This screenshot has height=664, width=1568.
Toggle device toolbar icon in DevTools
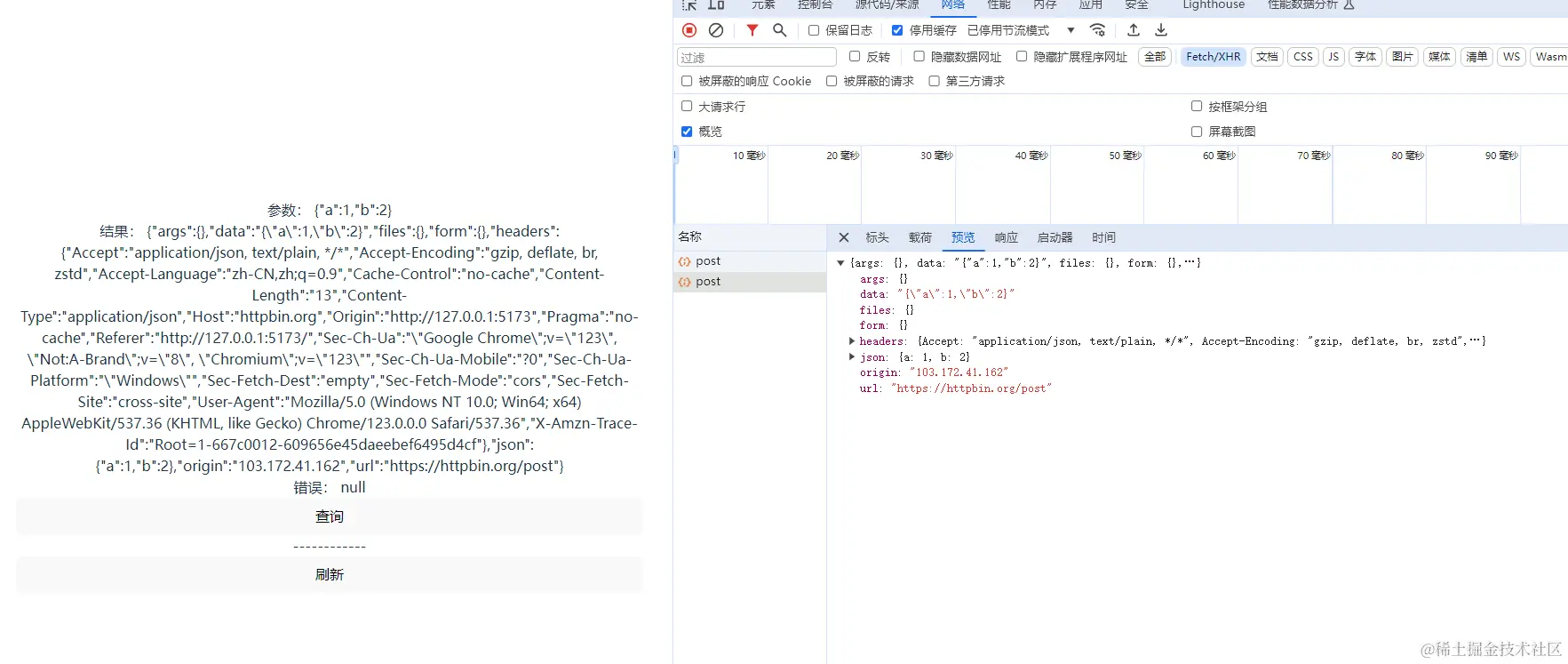(716, 5)
